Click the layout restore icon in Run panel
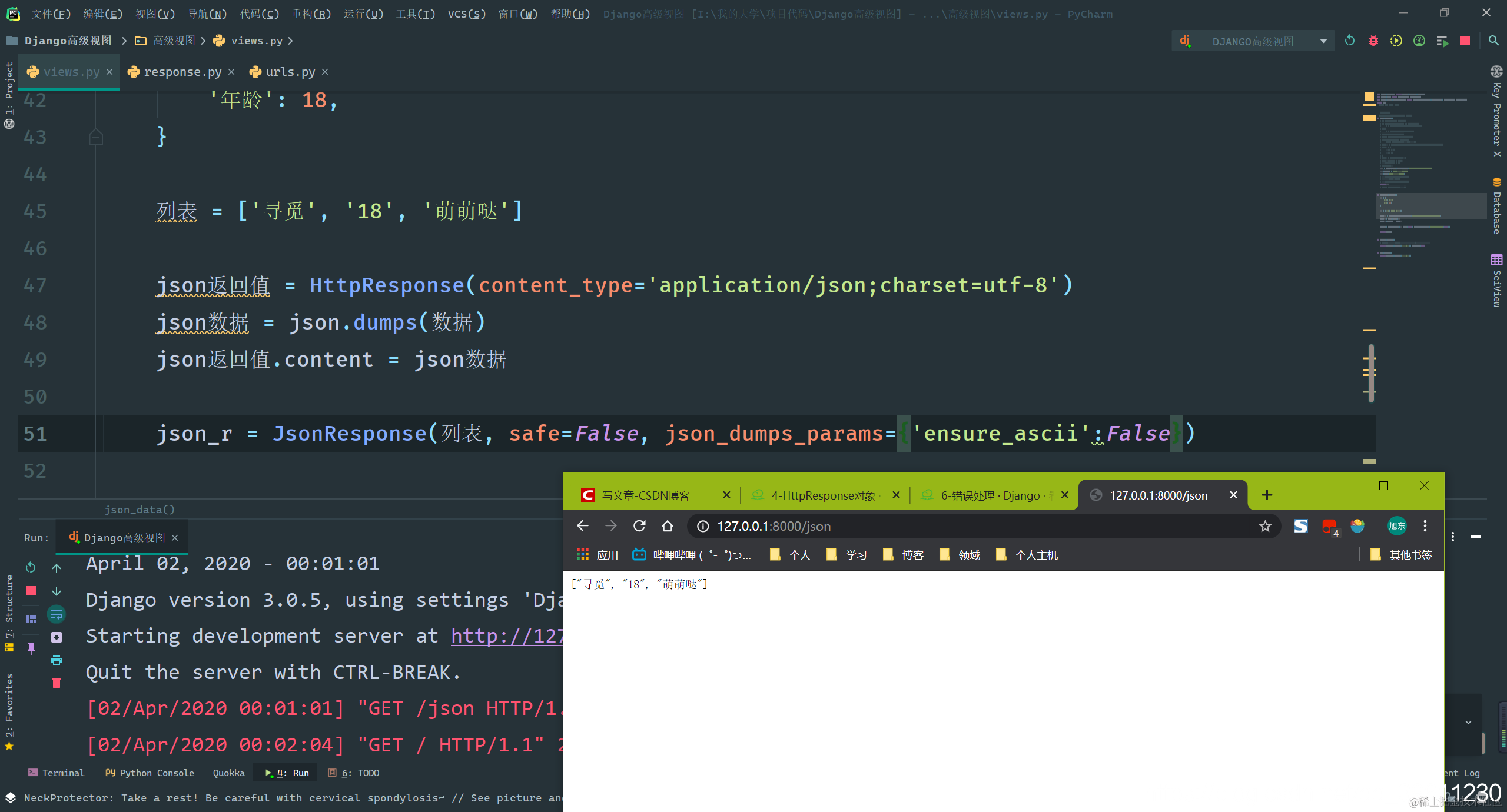 click(x=31, y=619)
